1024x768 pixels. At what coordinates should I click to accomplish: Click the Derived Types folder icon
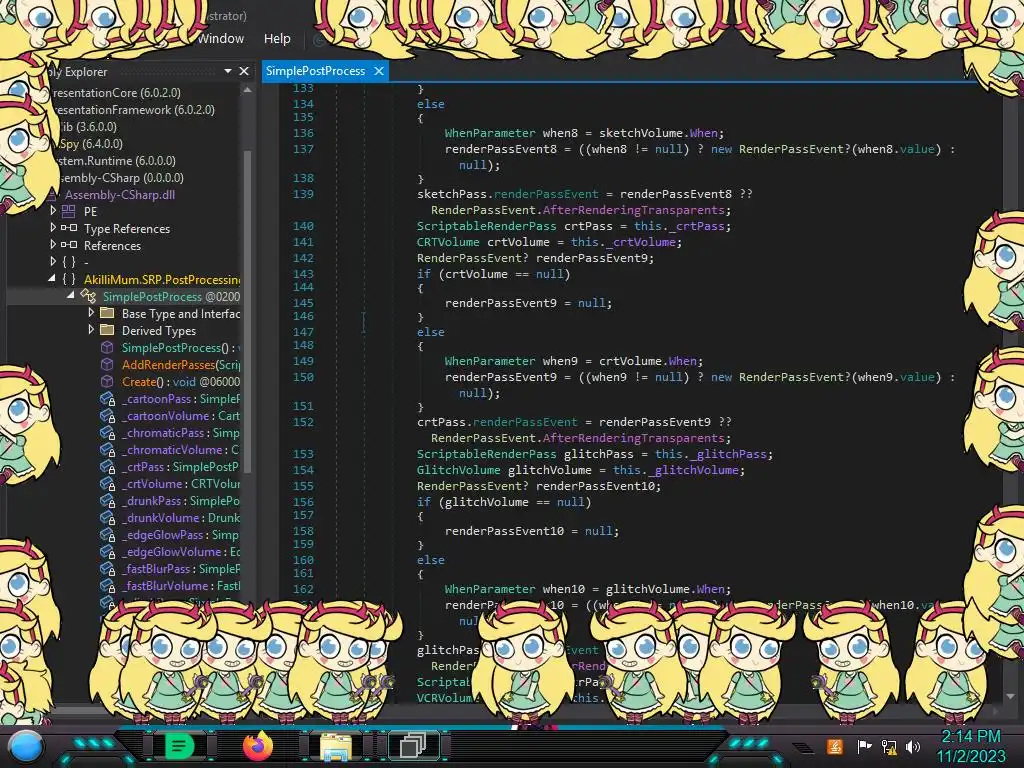(107, 330)
